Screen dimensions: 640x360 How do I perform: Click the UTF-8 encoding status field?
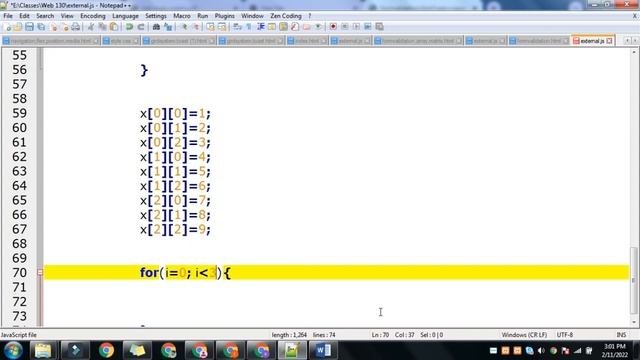tap(565, 335)
